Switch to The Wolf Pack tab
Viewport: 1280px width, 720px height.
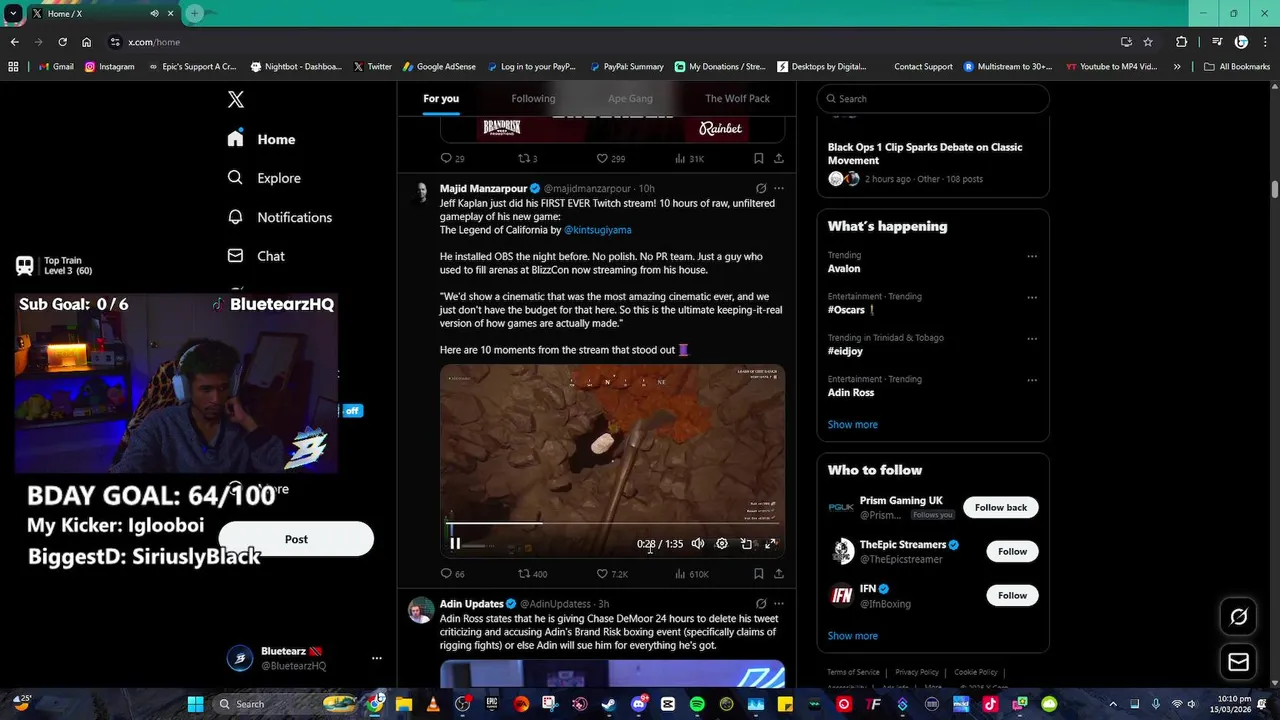pyautogui.click(x=737, y=99)
